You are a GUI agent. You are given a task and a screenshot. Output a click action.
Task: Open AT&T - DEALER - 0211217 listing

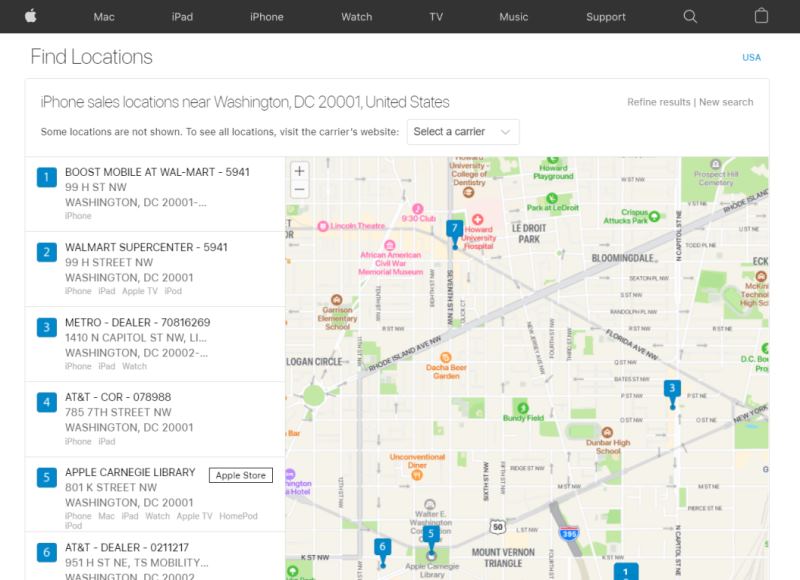(127, 547)
